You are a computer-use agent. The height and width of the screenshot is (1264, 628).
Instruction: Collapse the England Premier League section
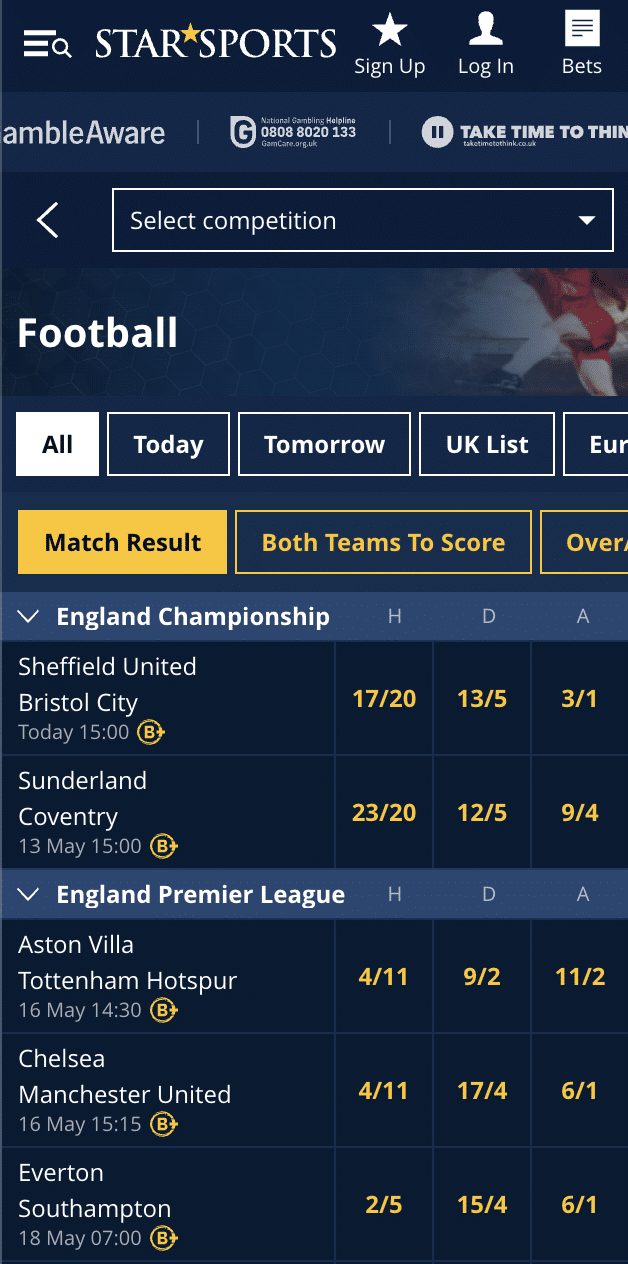pos(28,894)
